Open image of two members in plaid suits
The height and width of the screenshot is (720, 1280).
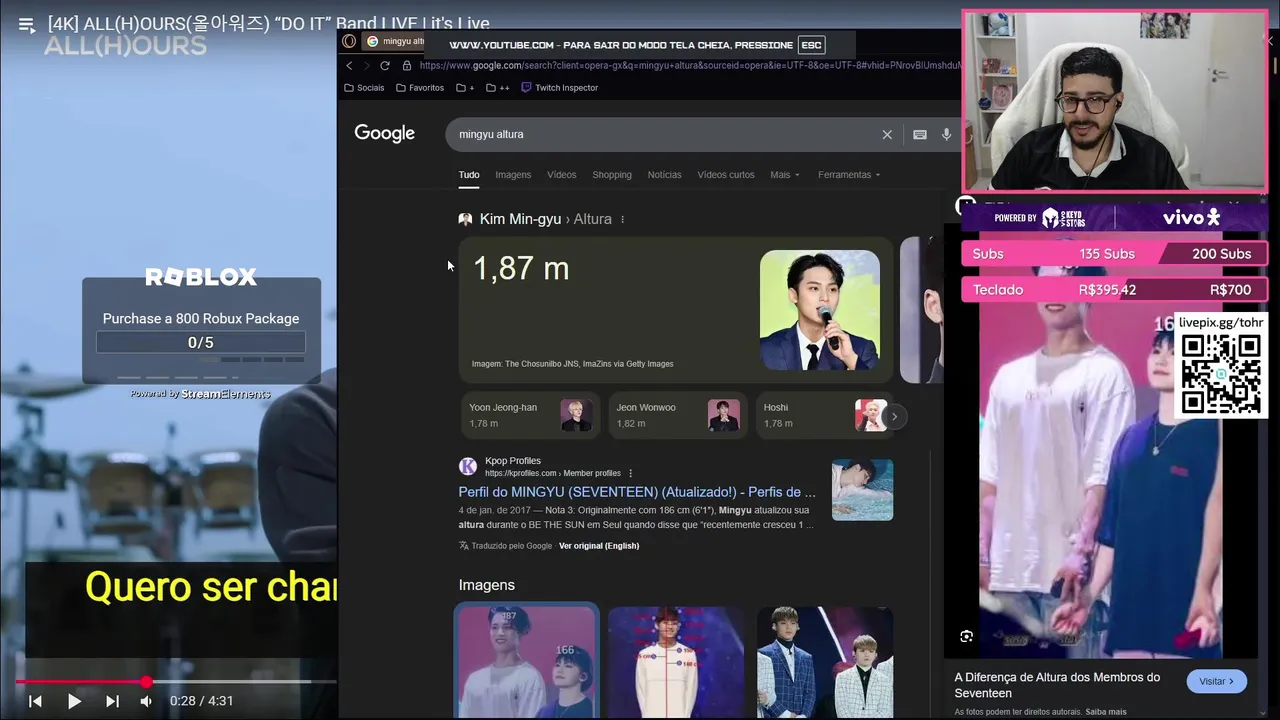825,662
